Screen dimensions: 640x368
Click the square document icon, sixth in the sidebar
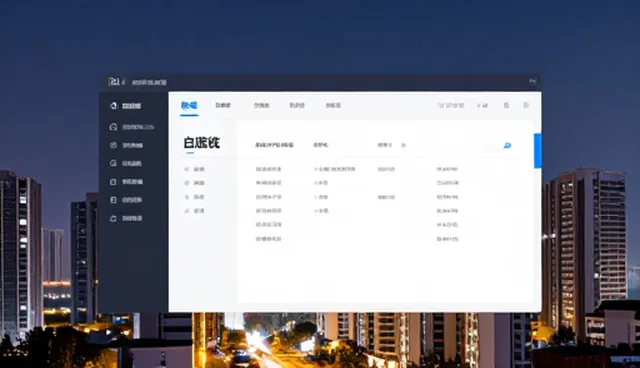pyautogui.click(x=113, y=200)
